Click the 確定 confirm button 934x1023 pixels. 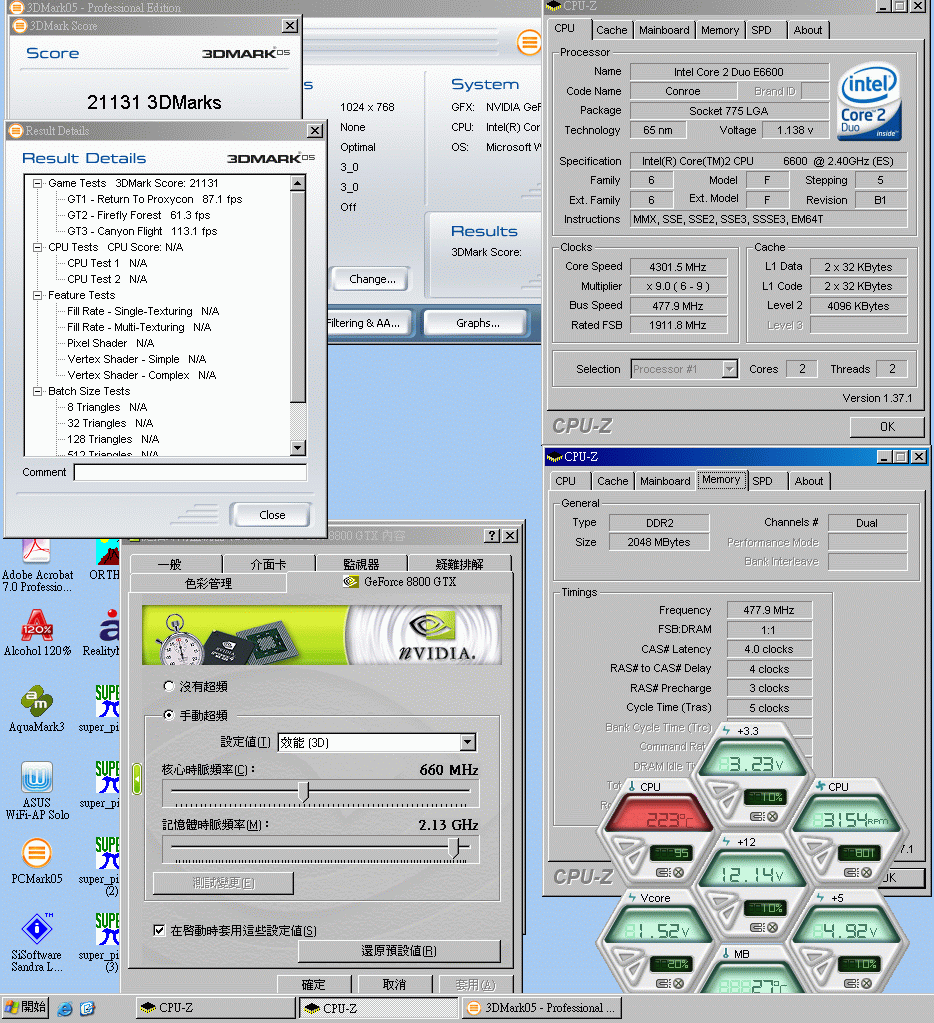(314, 985)
